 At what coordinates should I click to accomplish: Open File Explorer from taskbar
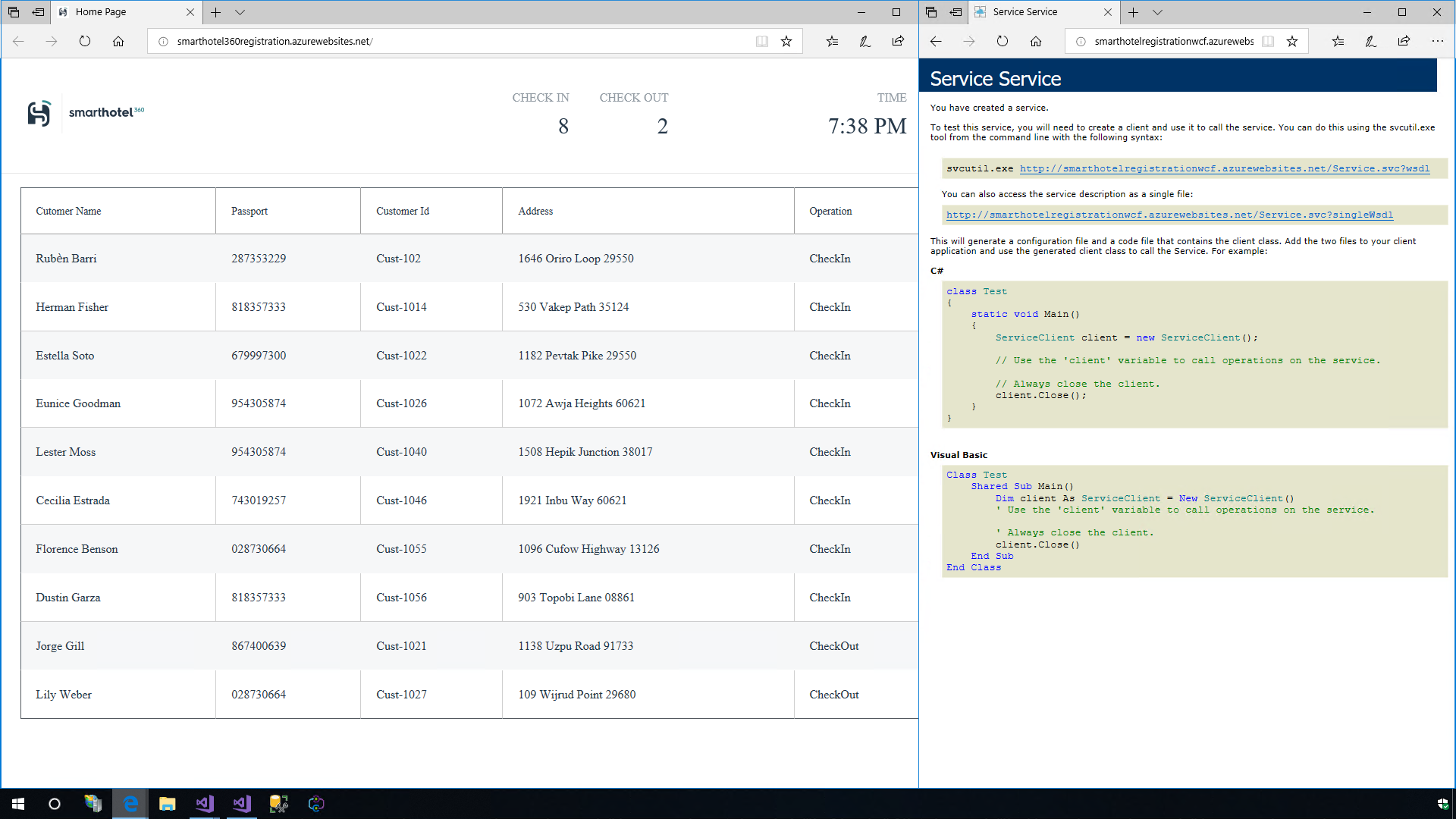click(x=167, y=804)
